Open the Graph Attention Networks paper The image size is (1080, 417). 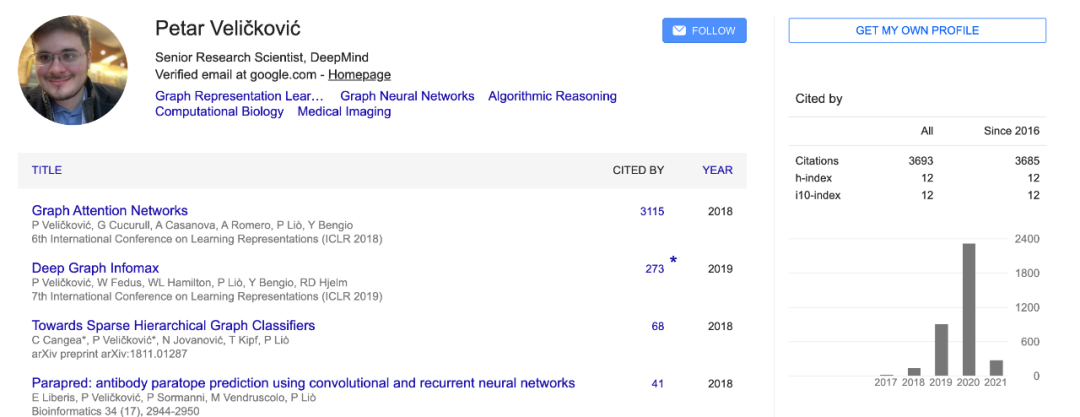point(110,211)
